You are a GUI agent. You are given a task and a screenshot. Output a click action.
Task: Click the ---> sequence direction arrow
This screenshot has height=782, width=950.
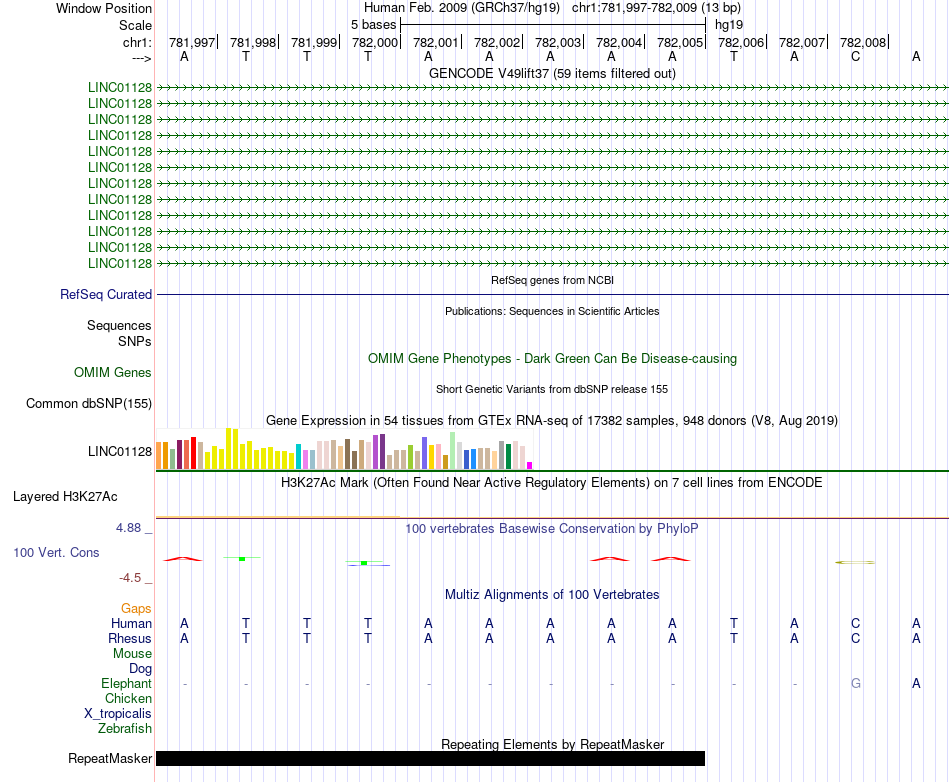[142, 58]
